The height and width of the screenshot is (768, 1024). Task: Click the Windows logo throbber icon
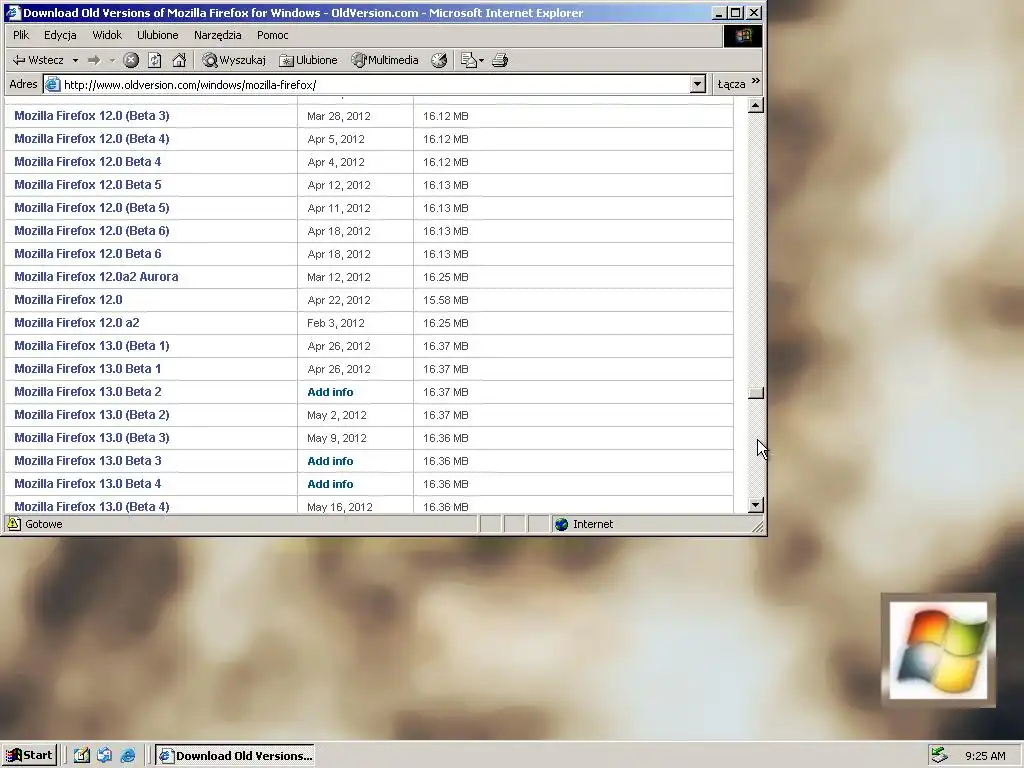743,35
